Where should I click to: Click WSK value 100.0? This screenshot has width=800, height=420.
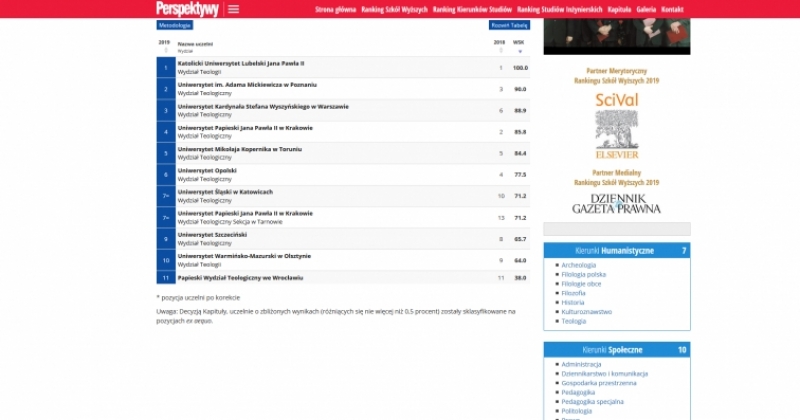pyautogui.click(x=520, y=68)
